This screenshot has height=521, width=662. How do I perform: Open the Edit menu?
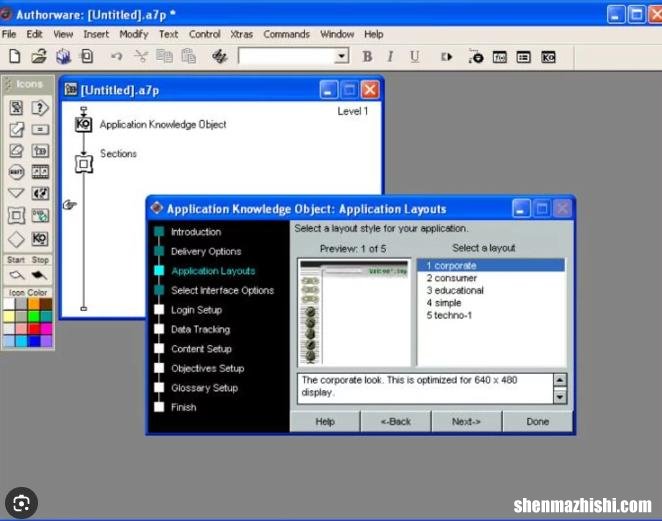pos(34,34)
